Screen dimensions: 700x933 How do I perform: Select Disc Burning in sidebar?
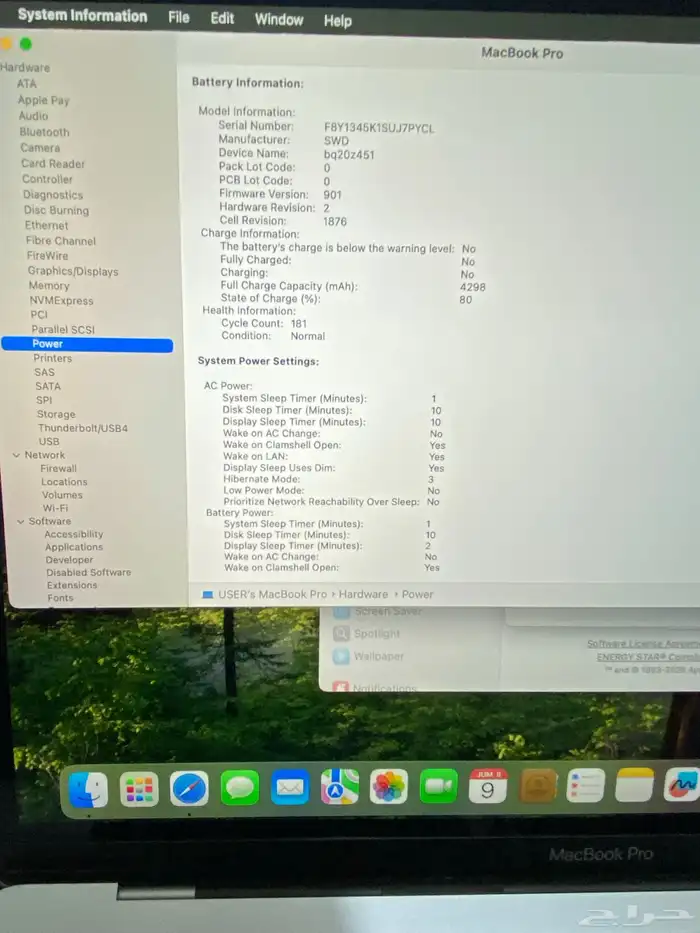(57, 210)
